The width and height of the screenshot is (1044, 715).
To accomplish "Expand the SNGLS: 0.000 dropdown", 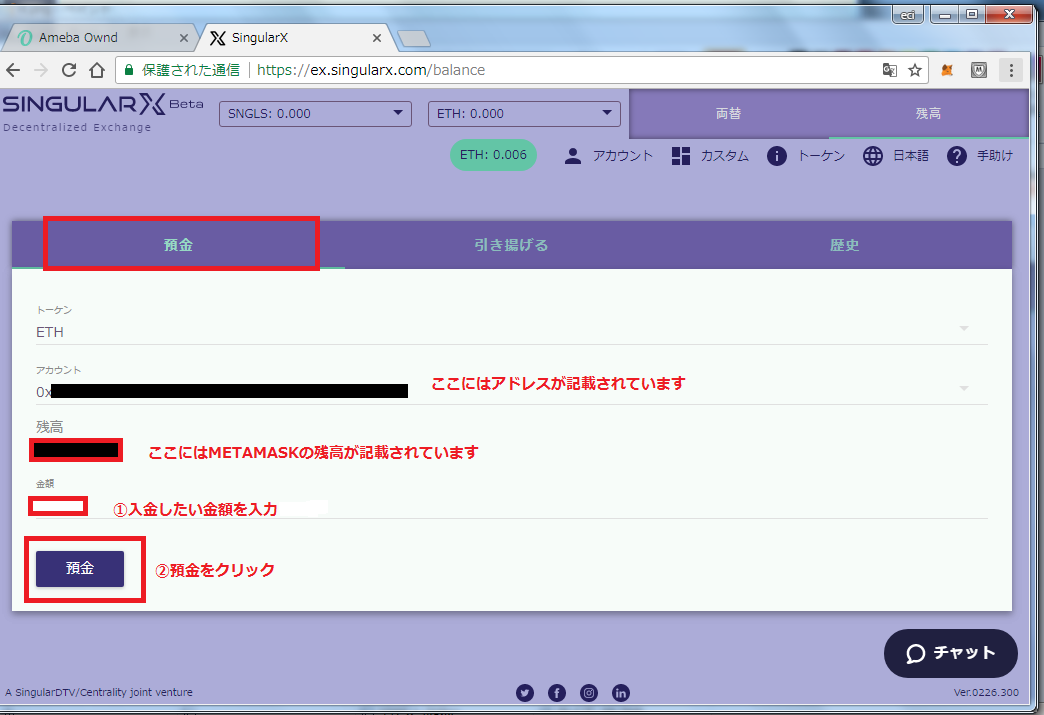I will (x=315, y=114).
